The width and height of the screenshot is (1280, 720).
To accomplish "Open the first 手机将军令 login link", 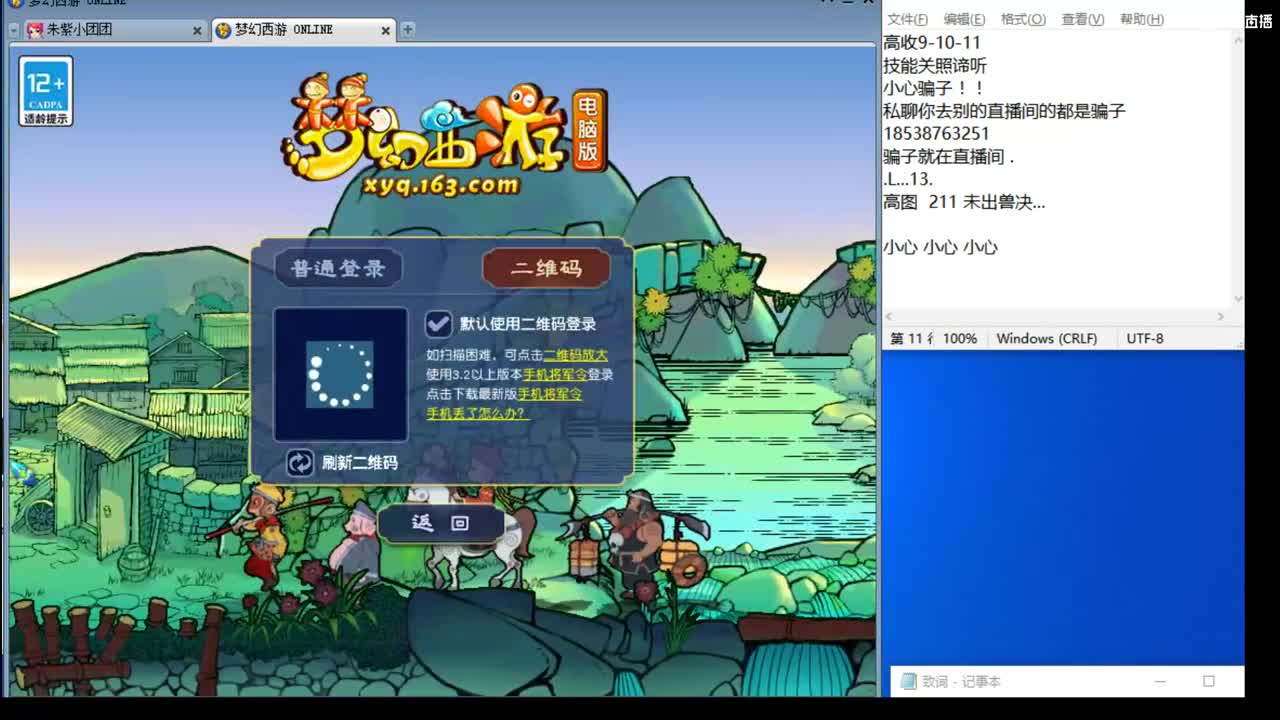I will [x=555, y=374].
